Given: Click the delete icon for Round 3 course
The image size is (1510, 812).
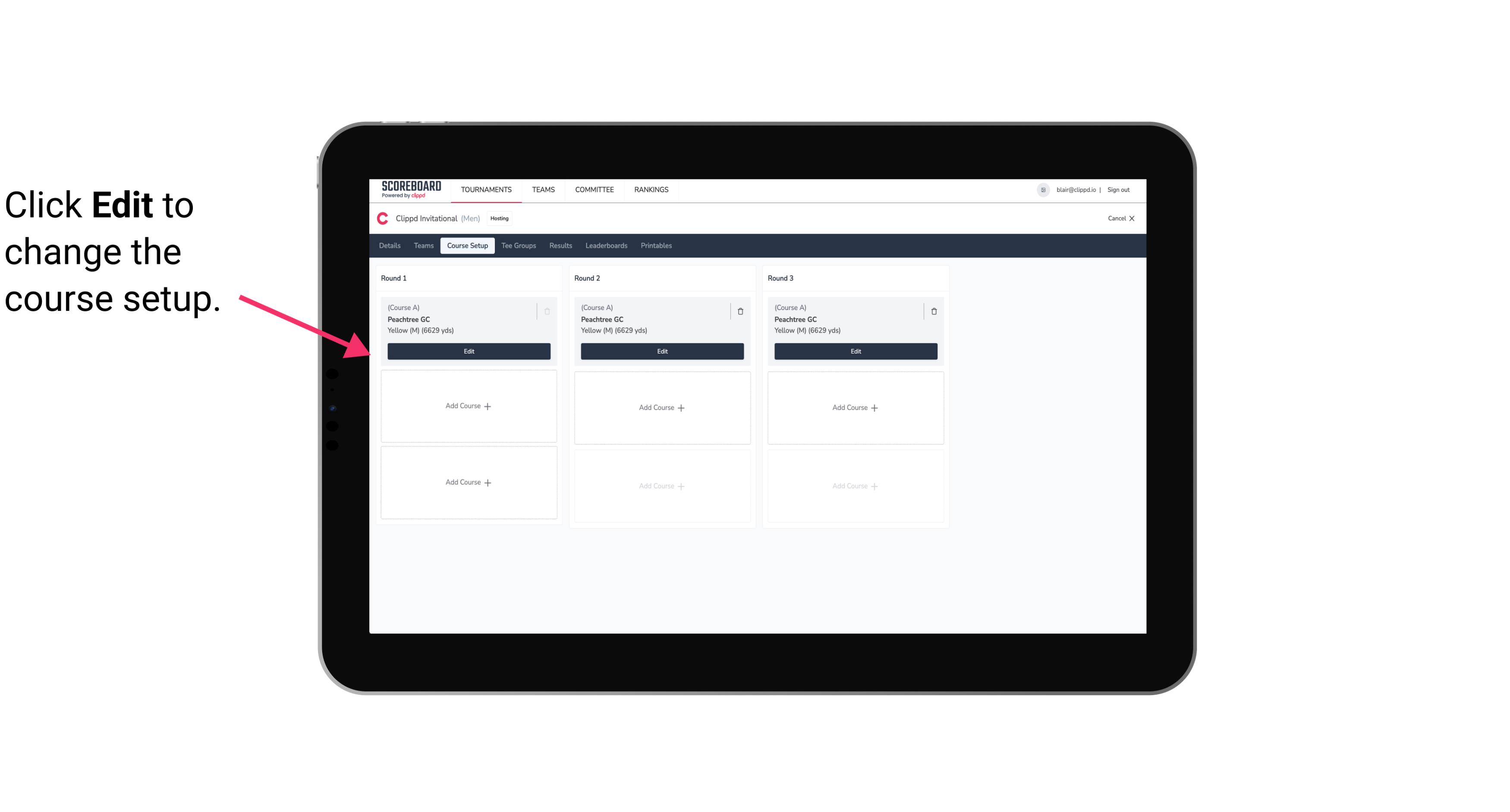Looking at the screenshot, I should (934, 311).
